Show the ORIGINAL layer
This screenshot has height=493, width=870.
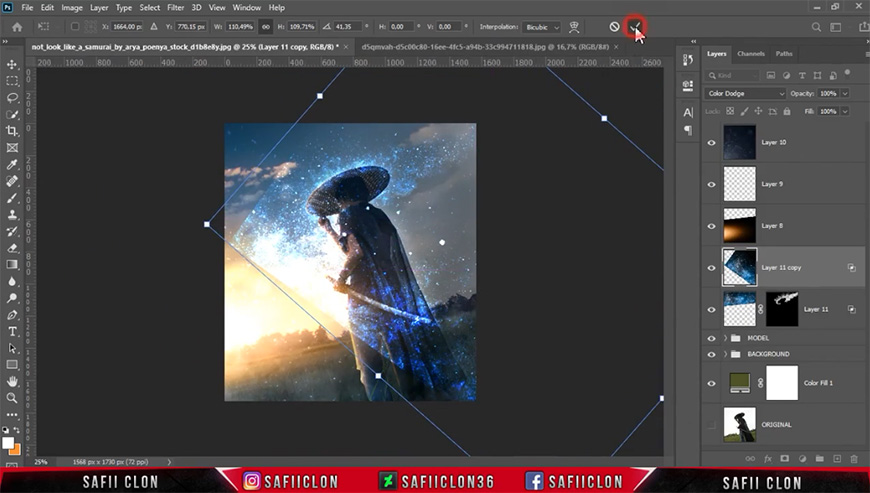(x=711, y=425)
